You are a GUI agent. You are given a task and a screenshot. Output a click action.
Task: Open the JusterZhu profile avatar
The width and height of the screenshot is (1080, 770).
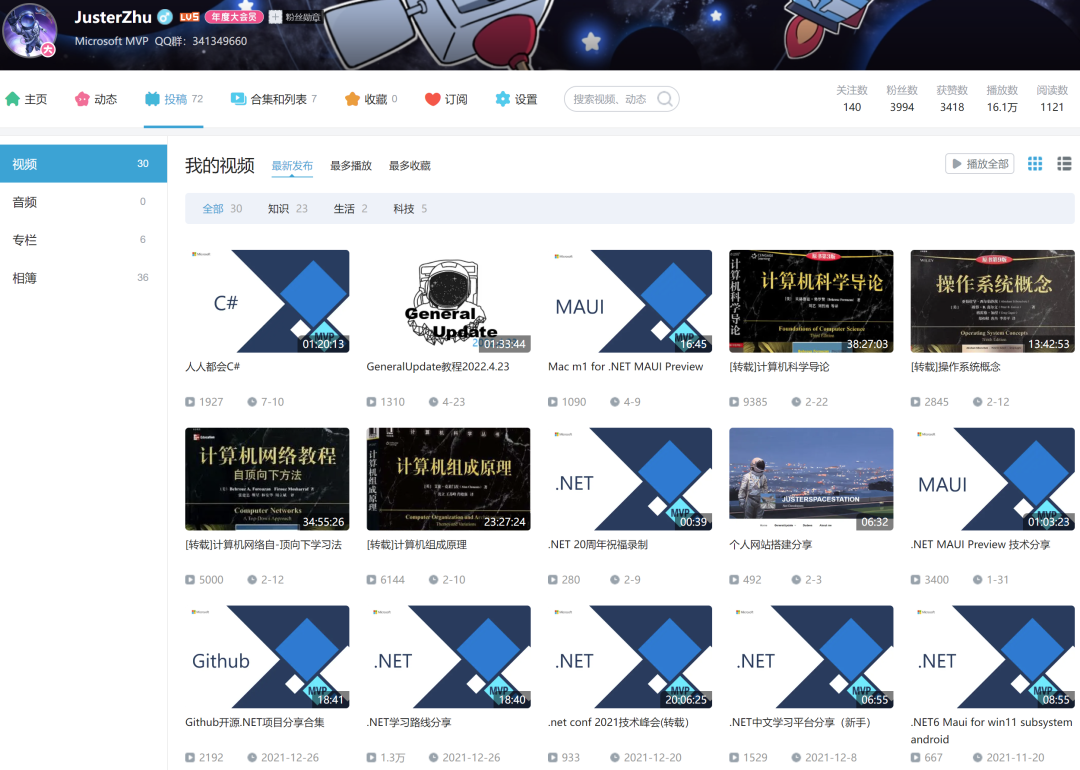(x=30, y=31)
